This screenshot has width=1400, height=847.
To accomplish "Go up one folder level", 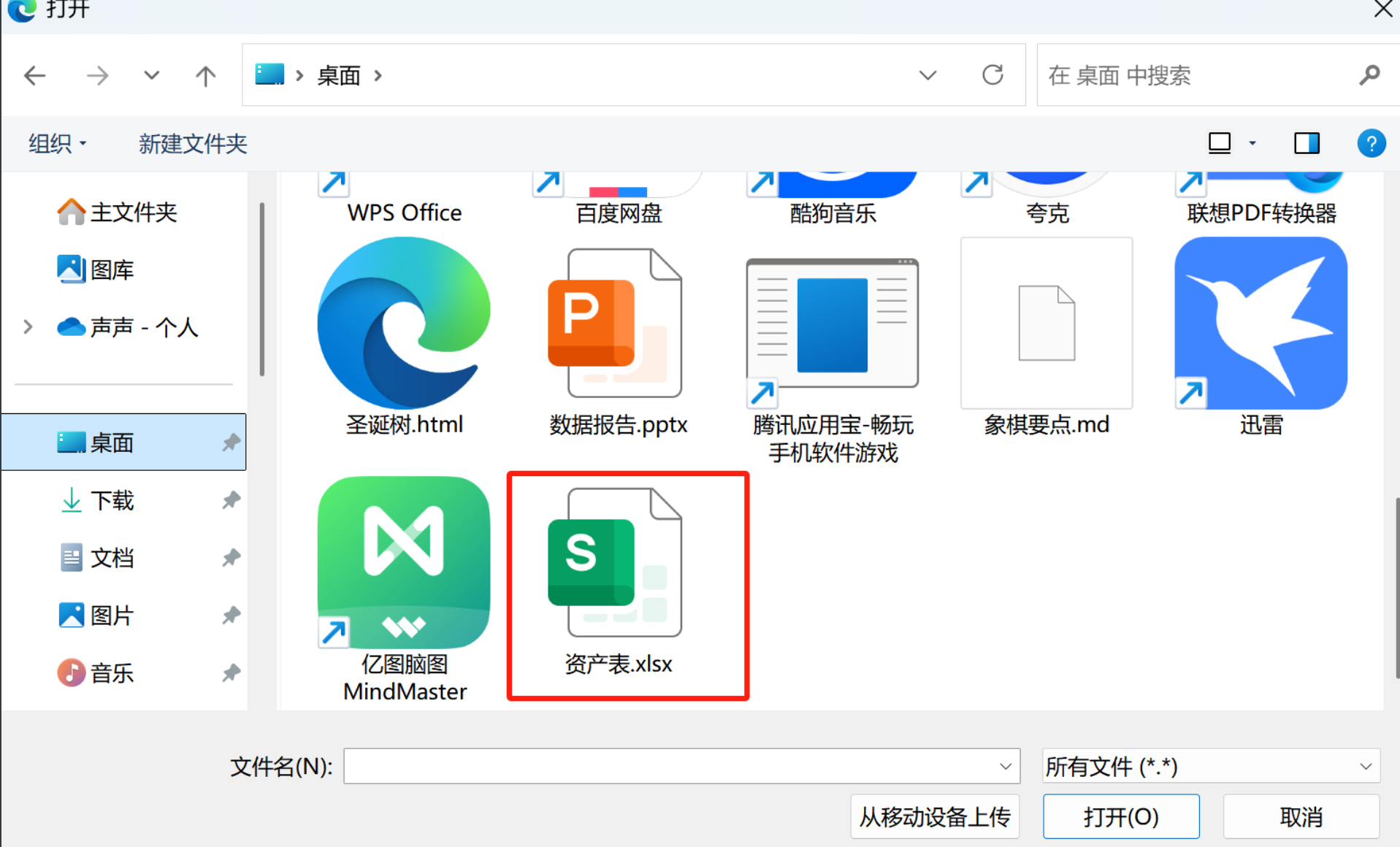I will coord(206,75).
